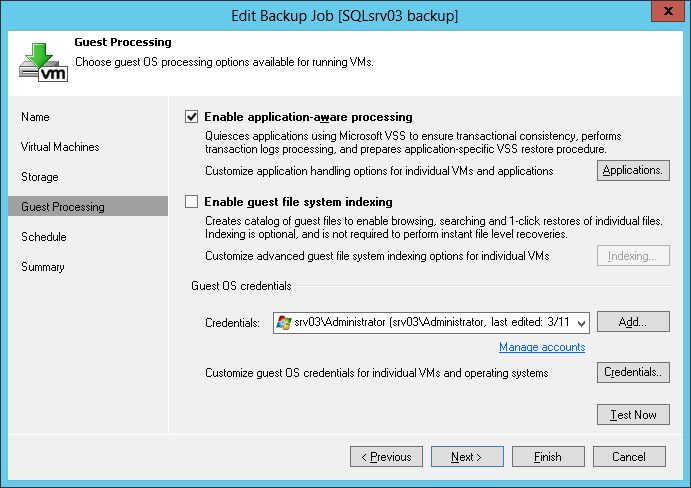Click the Credentials customization button
Viewport: 691px width, 488px height.
pyautogui.click(x=634, y=373)
